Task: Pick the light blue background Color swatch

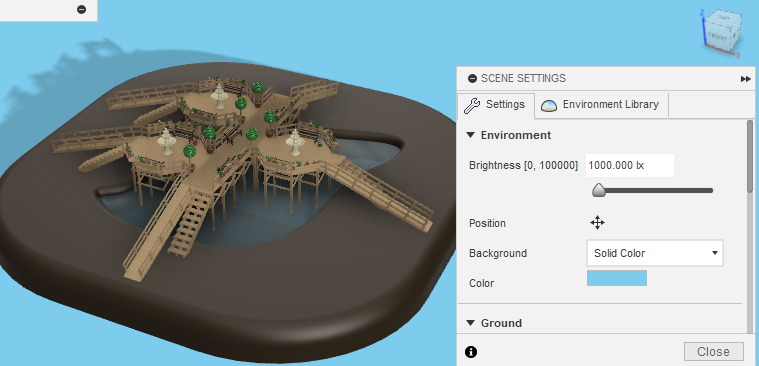Action: [617, 278]
